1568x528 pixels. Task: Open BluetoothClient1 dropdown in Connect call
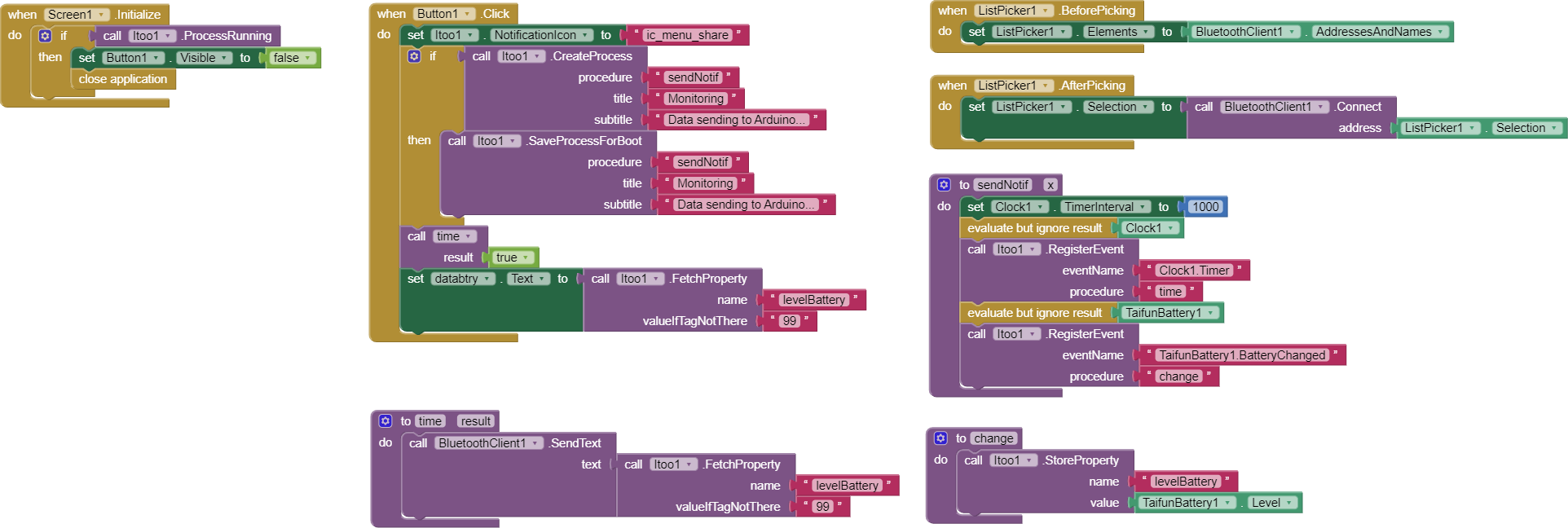pos(1275,107)
